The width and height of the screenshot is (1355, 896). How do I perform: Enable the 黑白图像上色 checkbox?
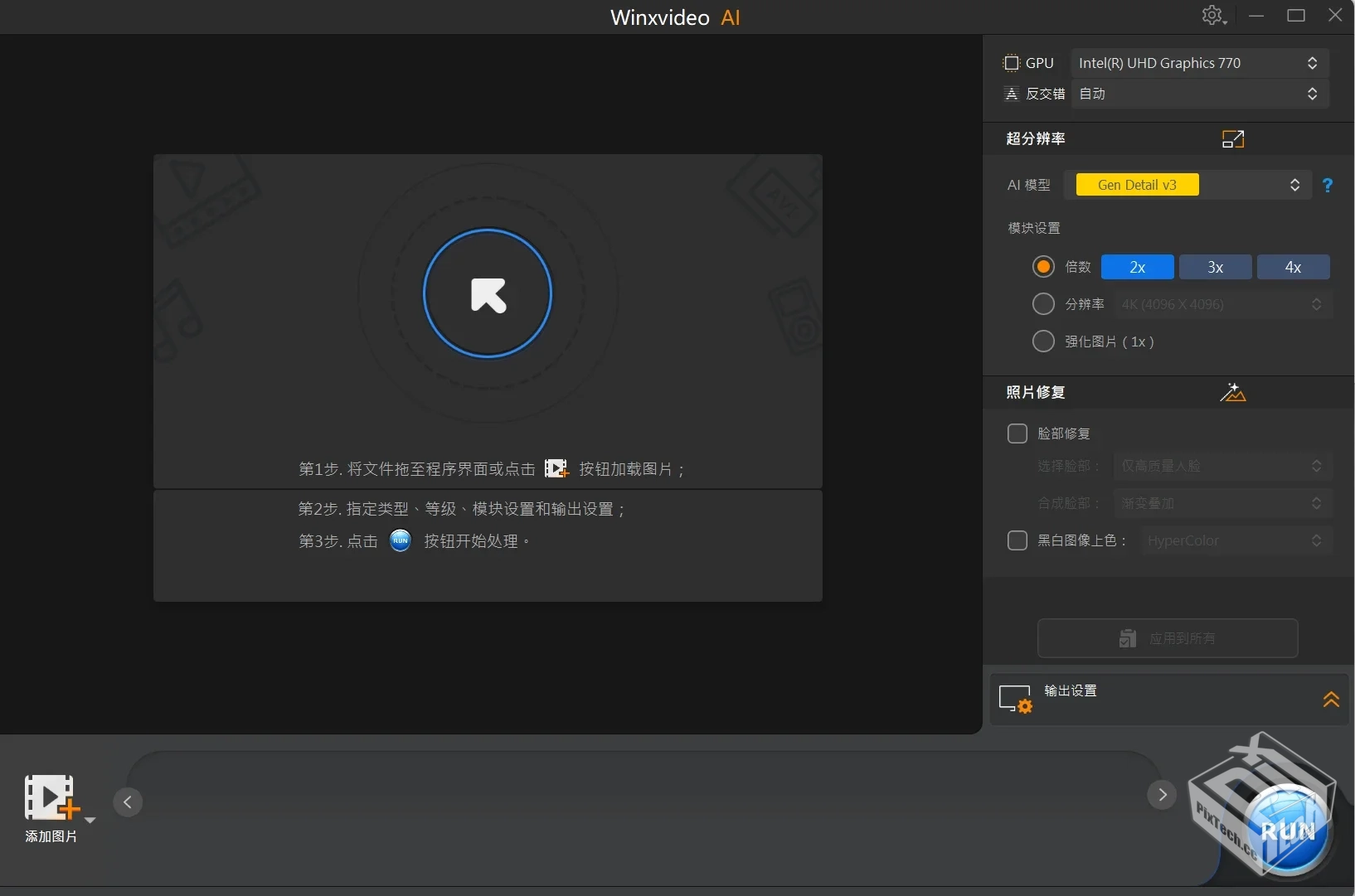pos(1017,540)
